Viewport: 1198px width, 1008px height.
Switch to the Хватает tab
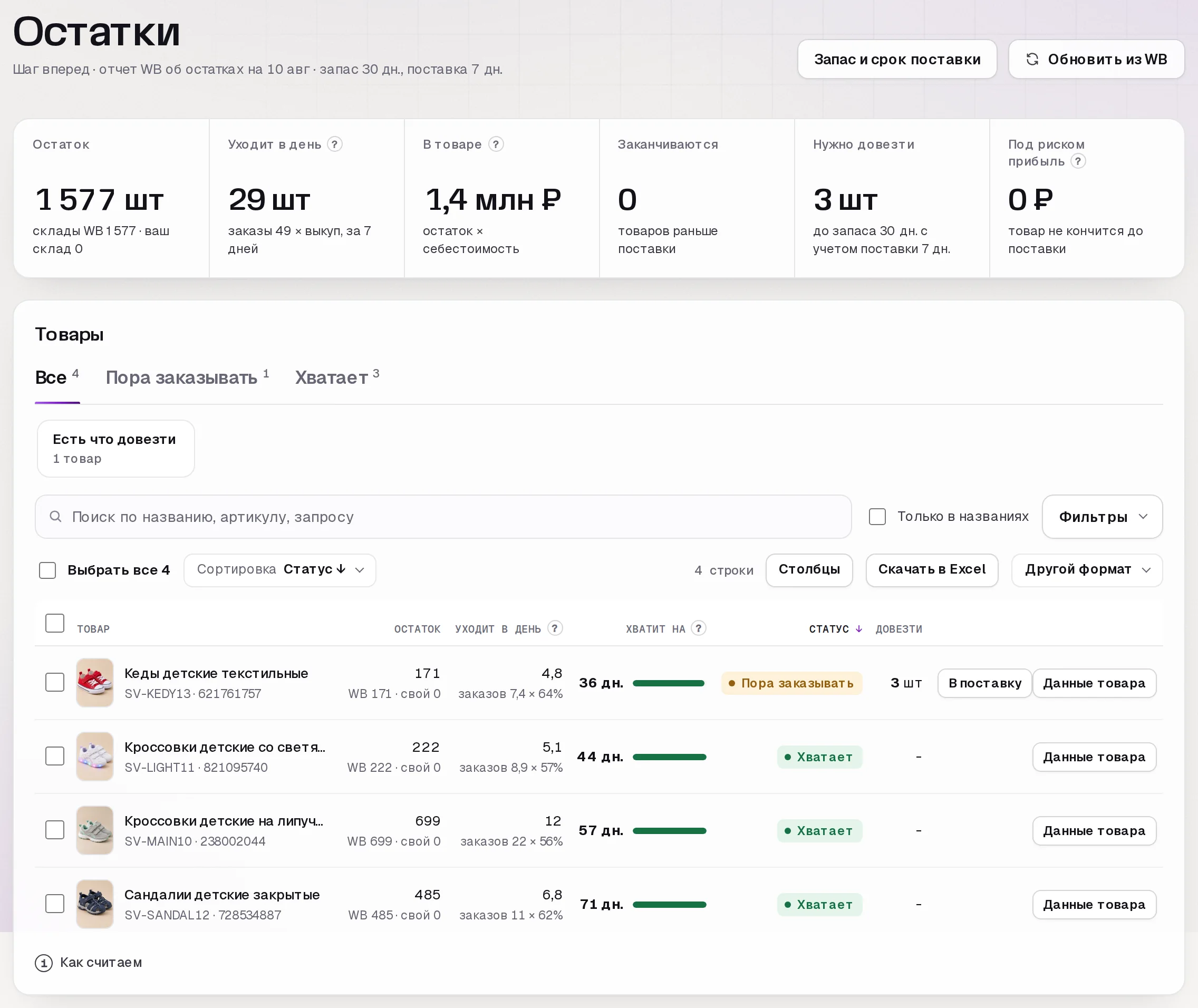336,377
